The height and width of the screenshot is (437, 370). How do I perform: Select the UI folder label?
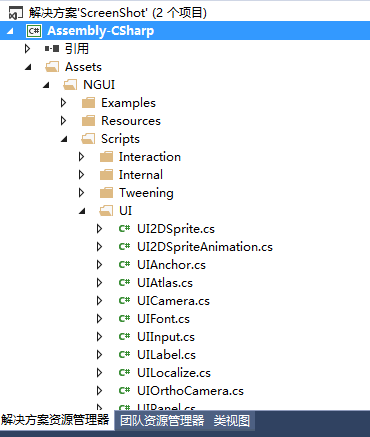click(125, 211)
